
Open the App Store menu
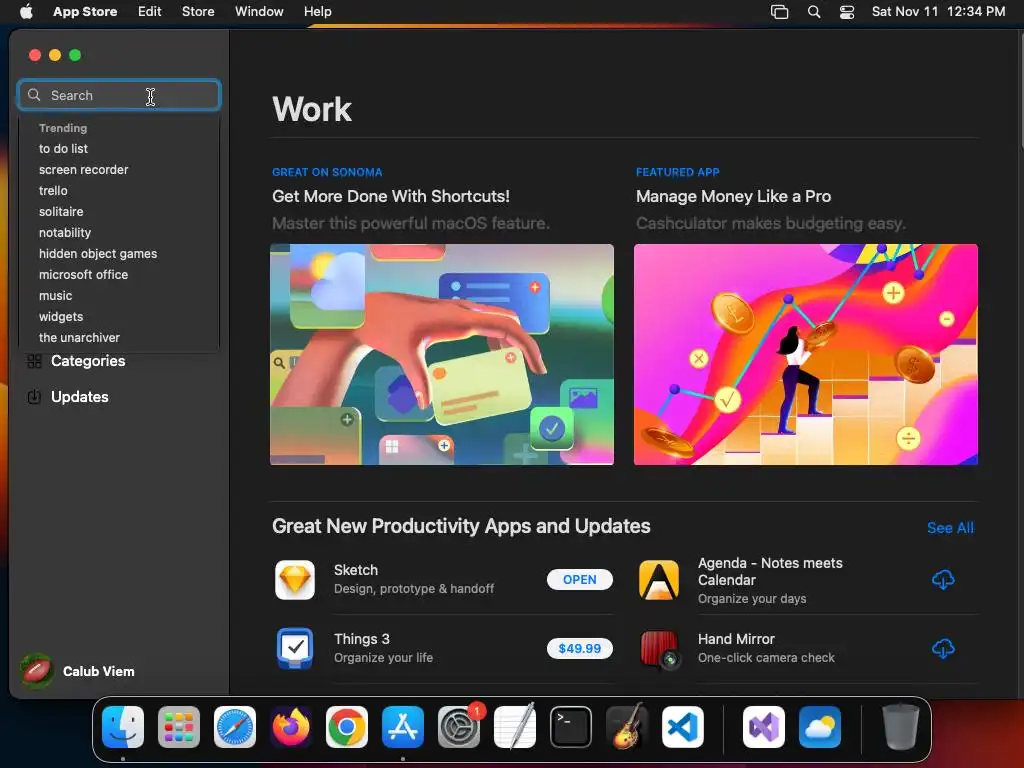pyautogui.click(x=85, y=12)
